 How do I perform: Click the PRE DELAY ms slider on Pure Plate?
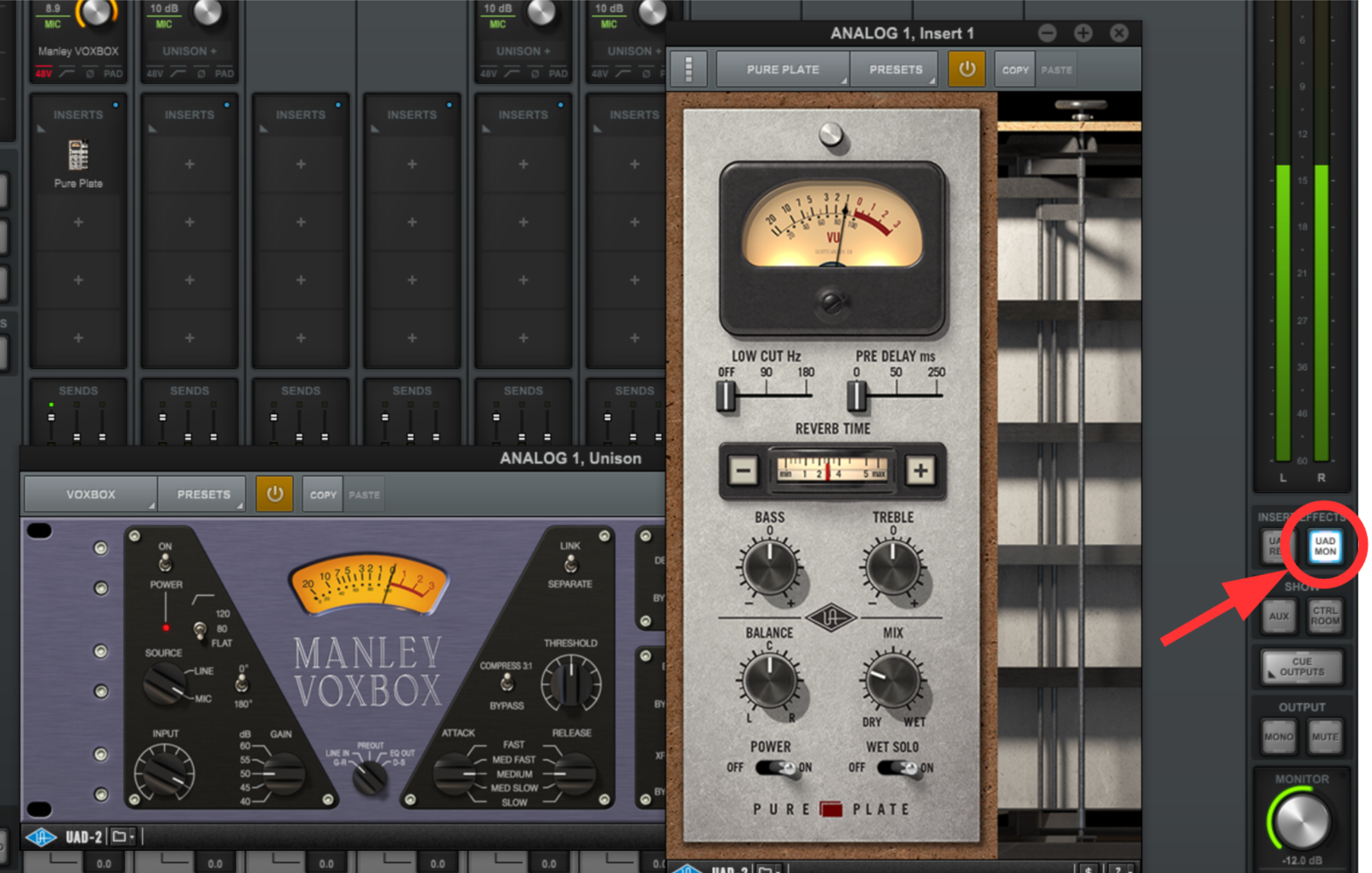tap(857, 395)
